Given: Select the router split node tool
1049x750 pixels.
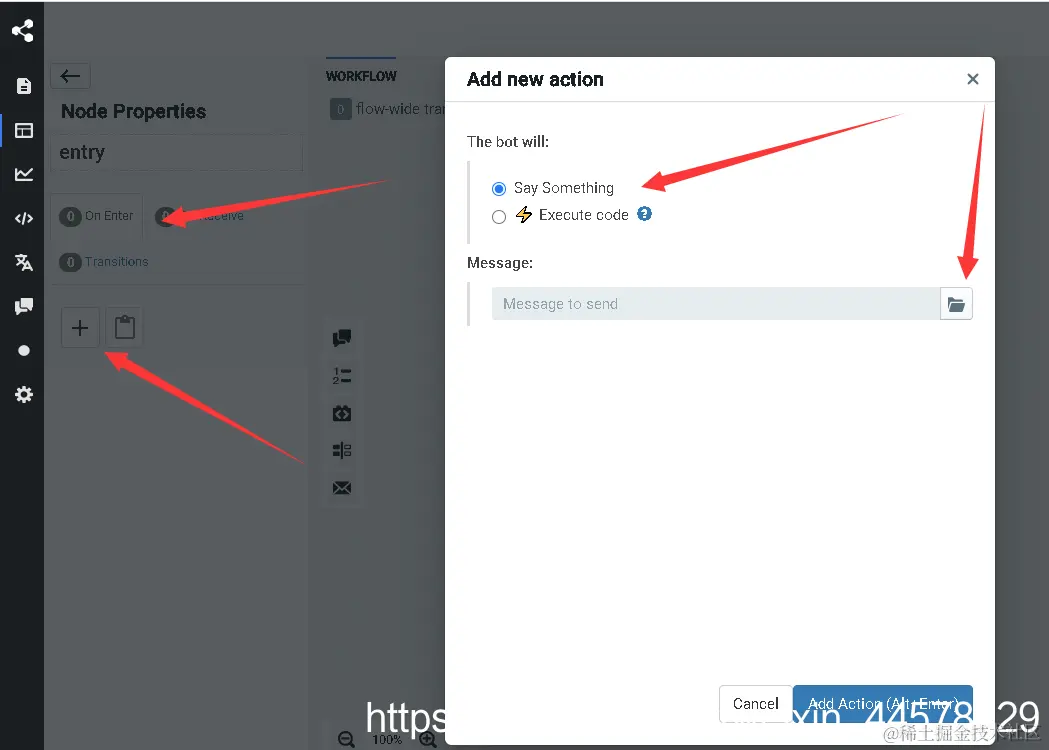Looking at the screenshot, I should coord(342,450).
